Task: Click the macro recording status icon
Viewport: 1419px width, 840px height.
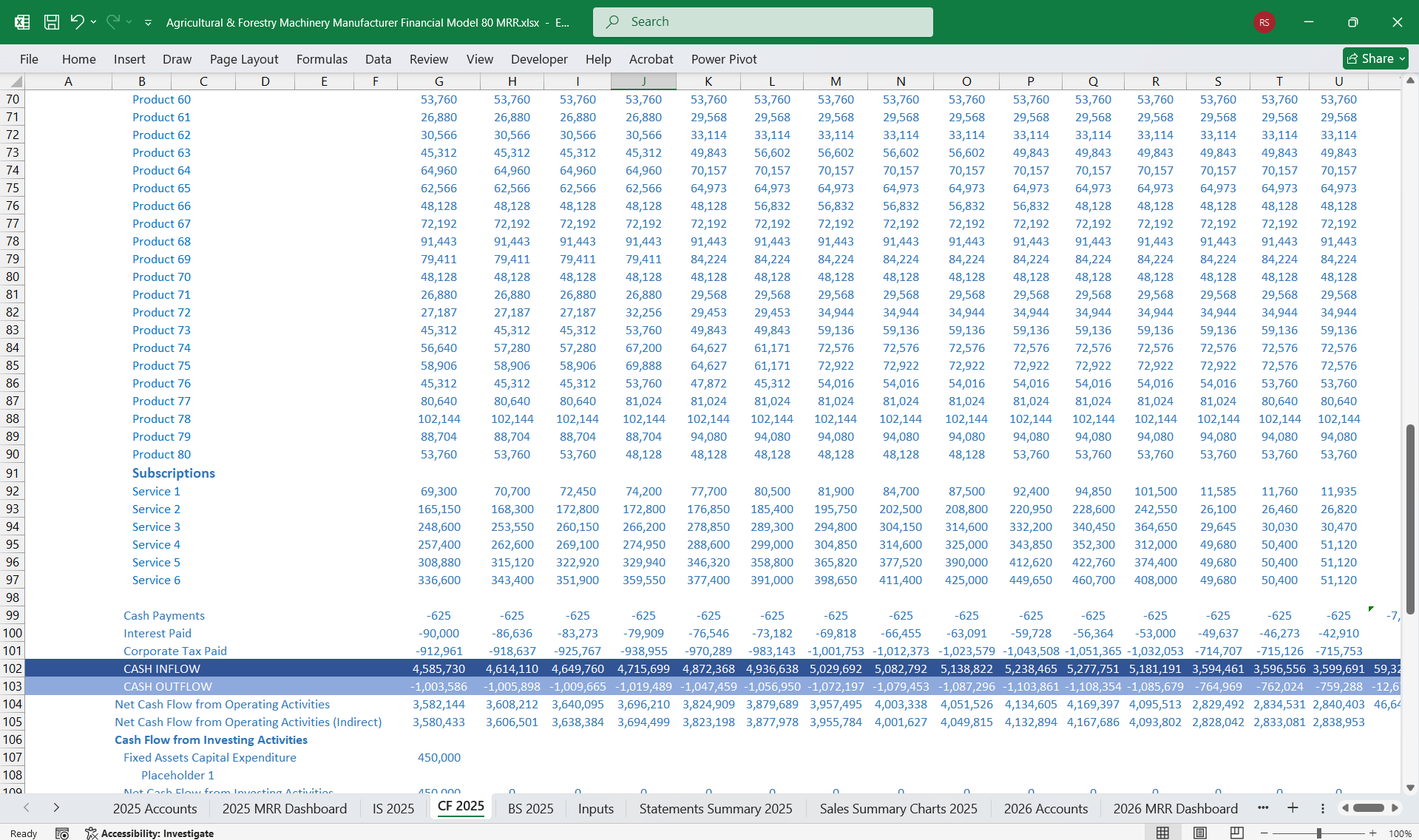Action: (62, 833)
